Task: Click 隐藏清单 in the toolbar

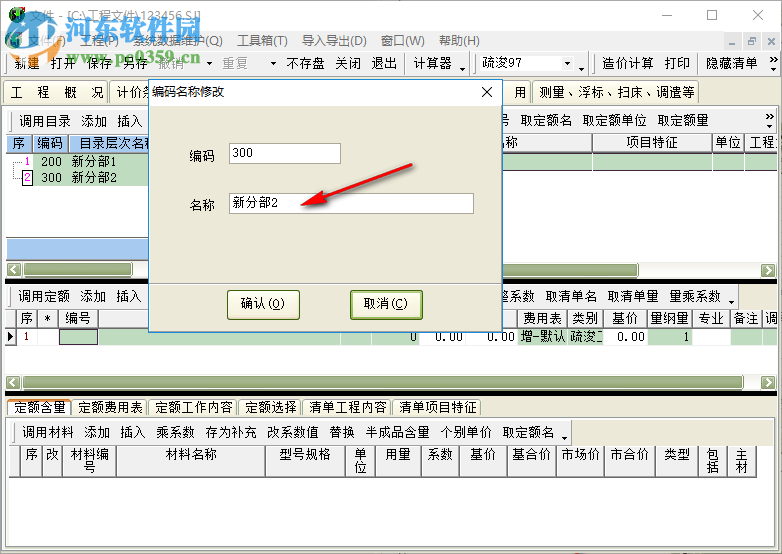Action: coord(732,63)
